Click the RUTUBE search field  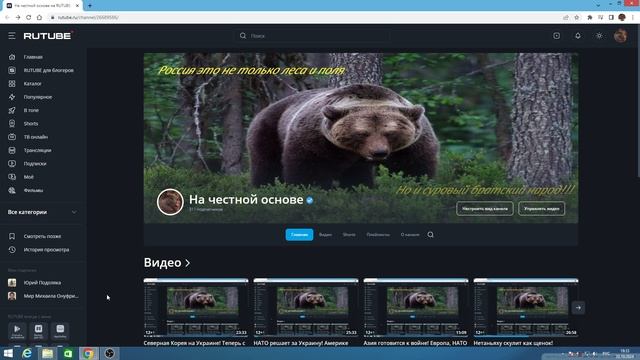(x=312, y=36)
